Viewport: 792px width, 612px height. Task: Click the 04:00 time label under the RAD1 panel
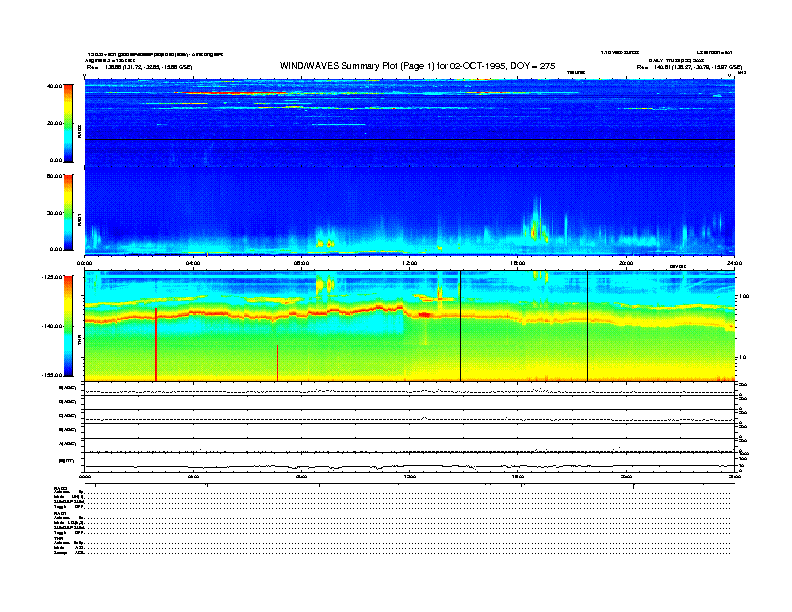tap(193, 263)
